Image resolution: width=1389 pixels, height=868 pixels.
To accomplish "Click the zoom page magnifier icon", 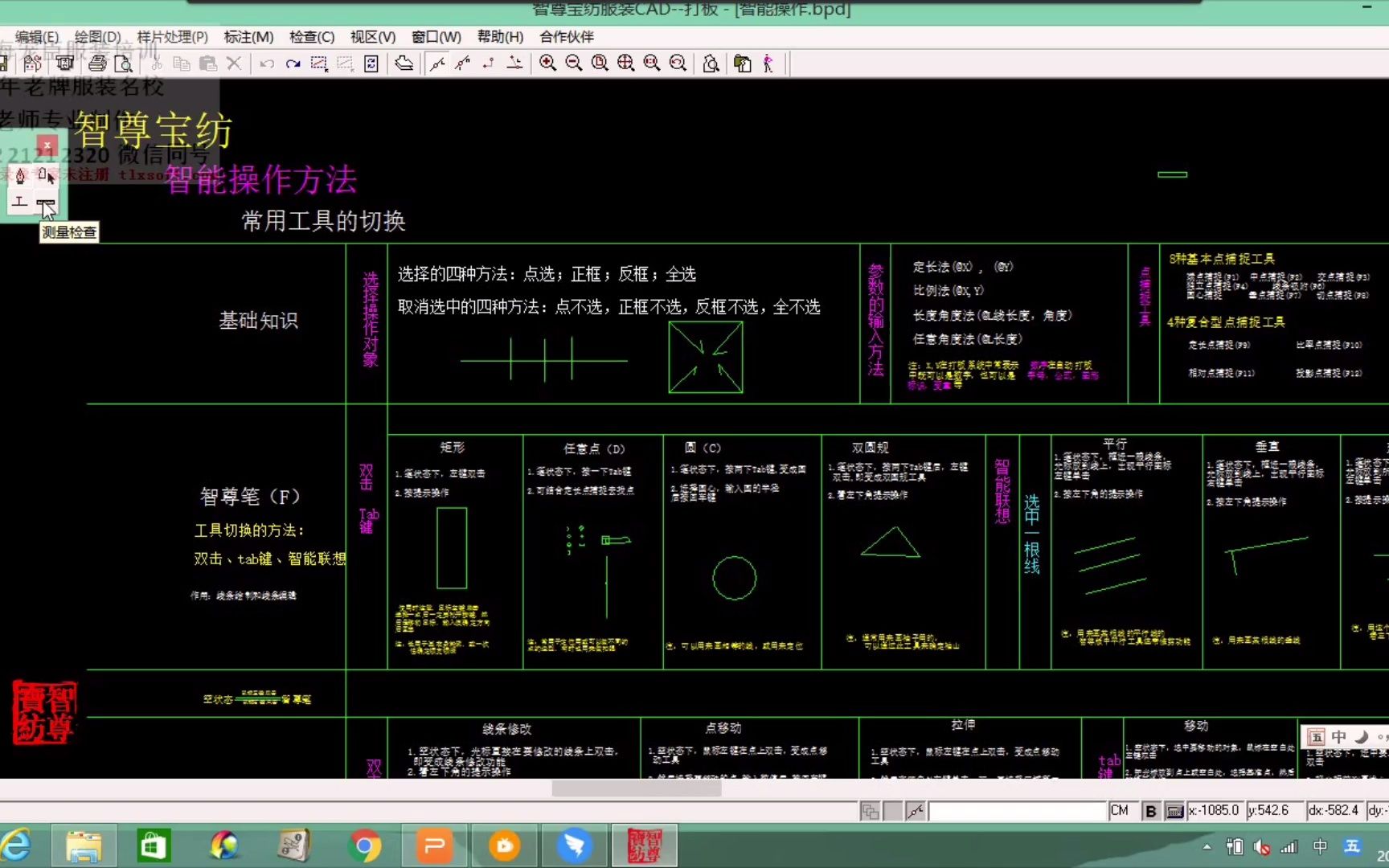I will [x=600, y=63].
